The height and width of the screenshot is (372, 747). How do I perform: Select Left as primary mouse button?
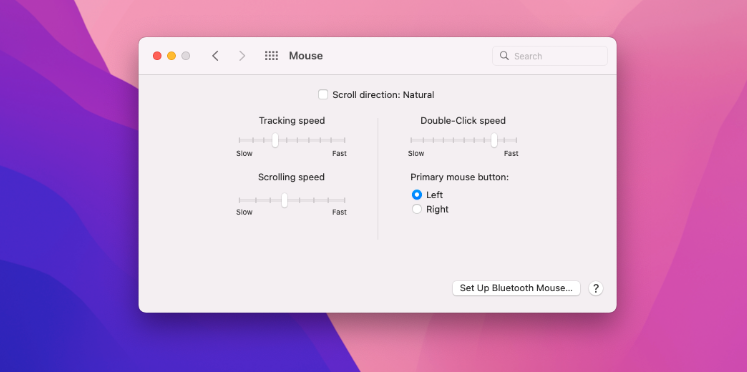tap(417, 195)
